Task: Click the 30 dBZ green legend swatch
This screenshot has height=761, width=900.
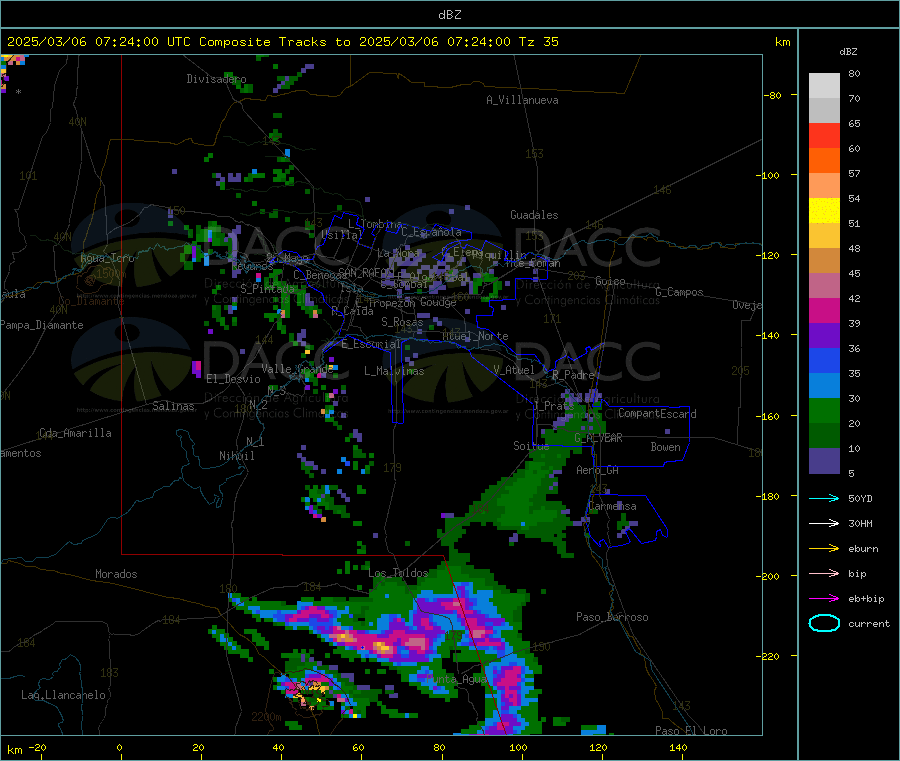Action: point(824,410)
